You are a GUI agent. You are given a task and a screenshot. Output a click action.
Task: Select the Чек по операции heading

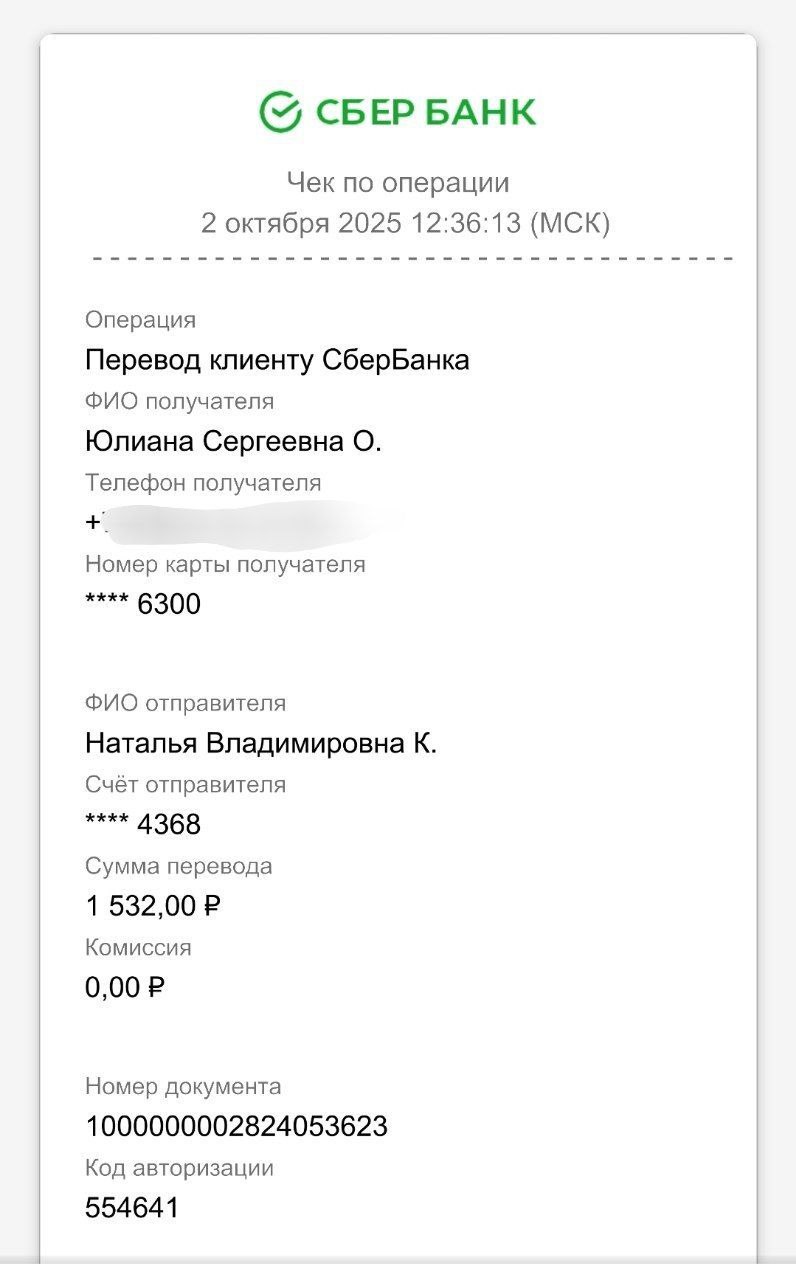[x=398, y=183]
